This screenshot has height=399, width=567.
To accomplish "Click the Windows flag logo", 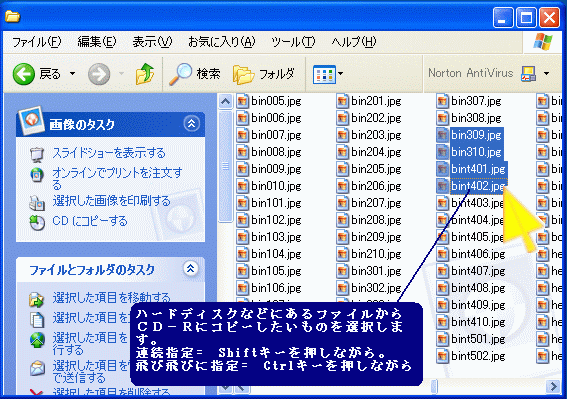I will pyautogui.click(x=542, y=42).
